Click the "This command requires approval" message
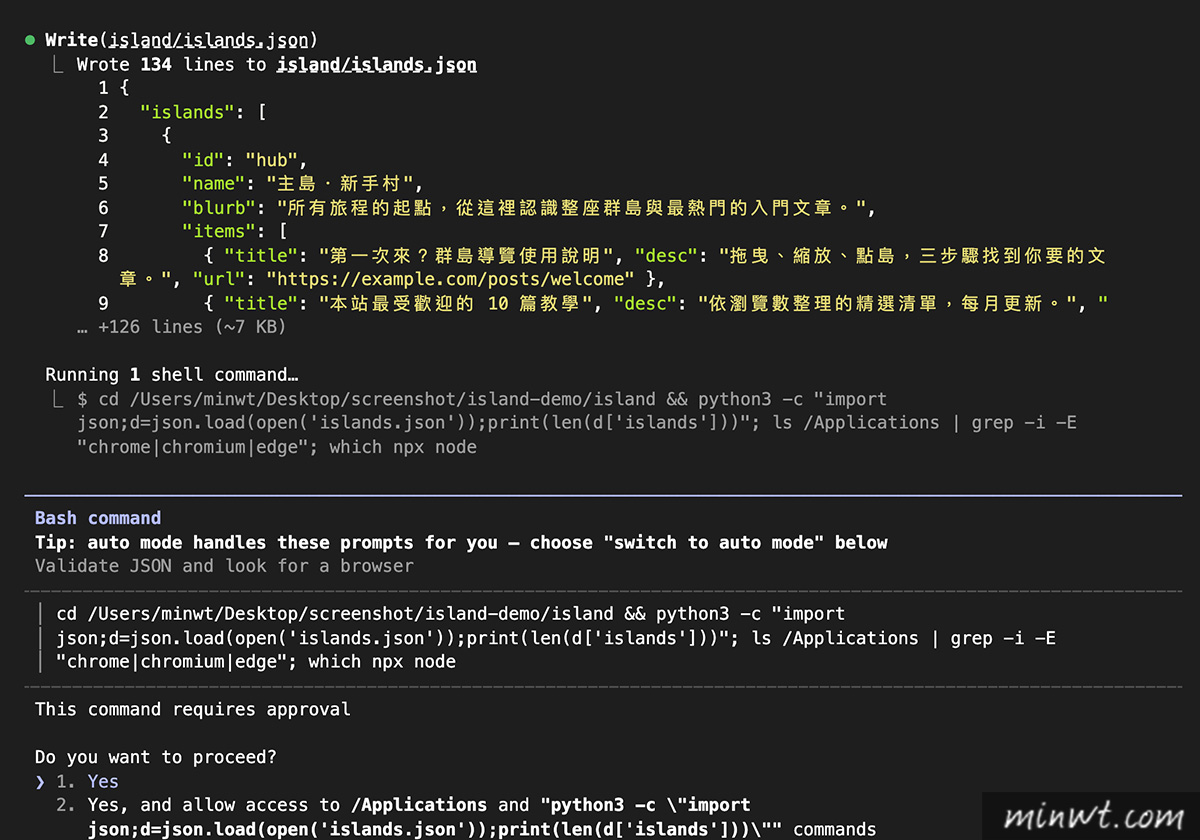 click(x=192, y=709)
